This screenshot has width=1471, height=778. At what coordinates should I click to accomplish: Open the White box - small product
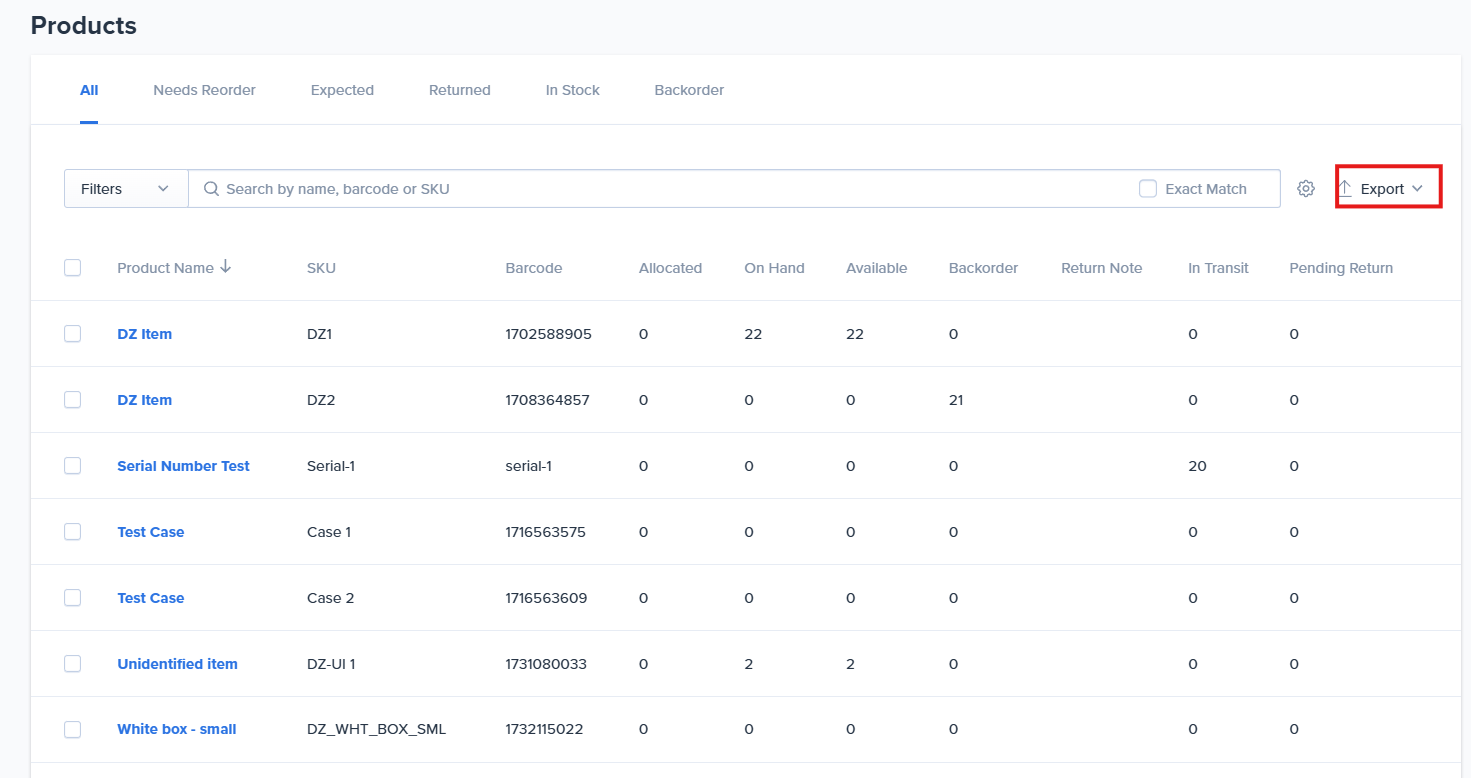pyautogui.click(x=177, y=729)
